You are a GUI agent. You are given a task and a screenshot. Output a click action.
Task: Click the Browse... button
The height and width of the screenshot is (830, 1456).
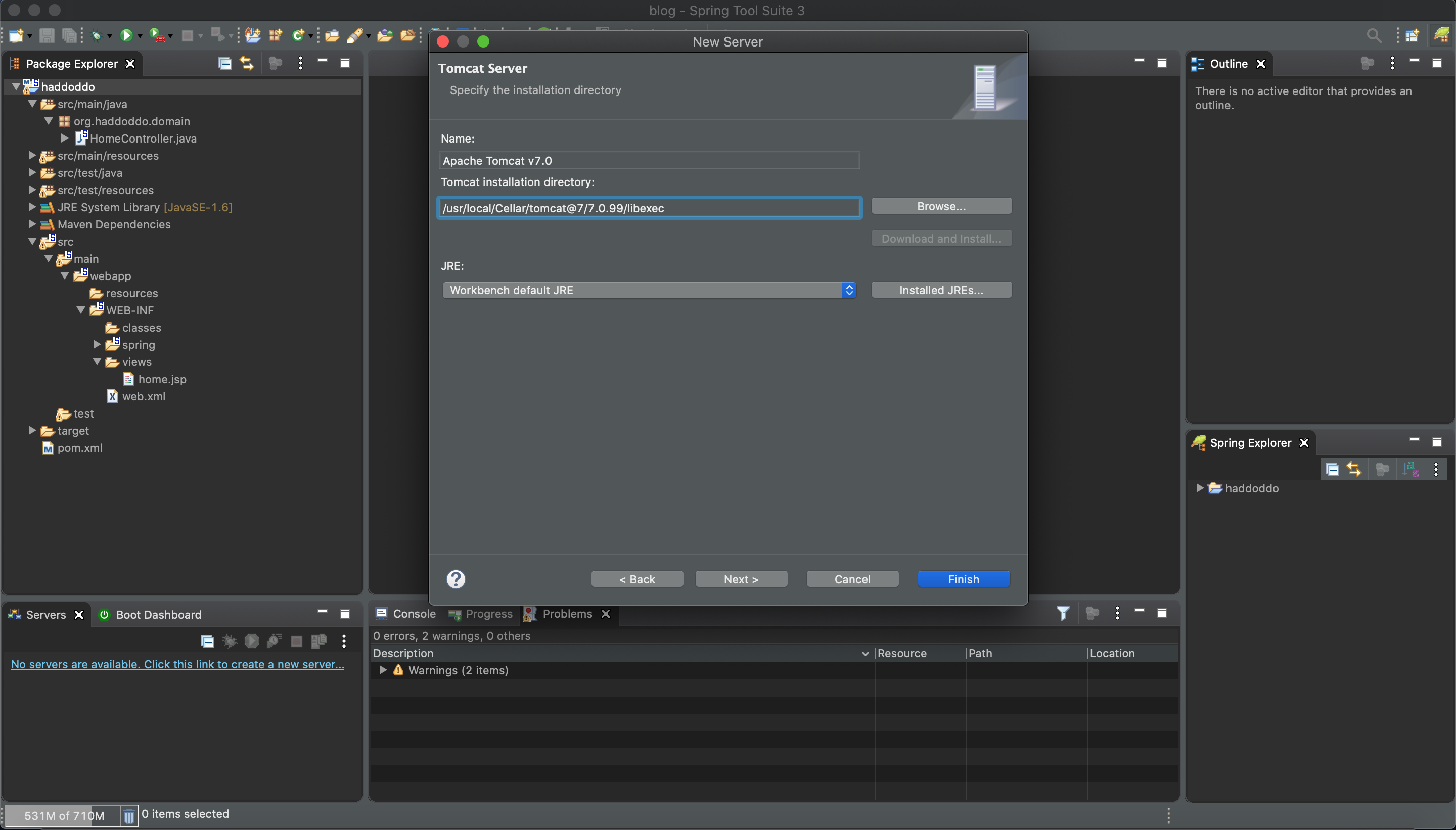click(941, 206)
